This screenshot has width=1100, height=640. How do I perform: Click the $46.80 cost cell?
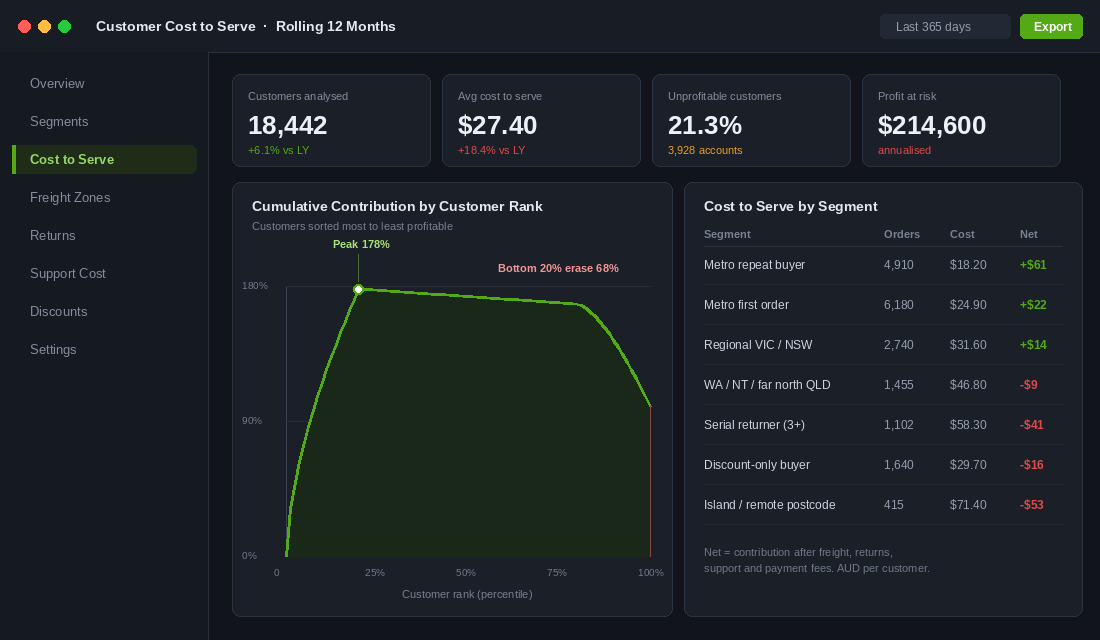968,385
